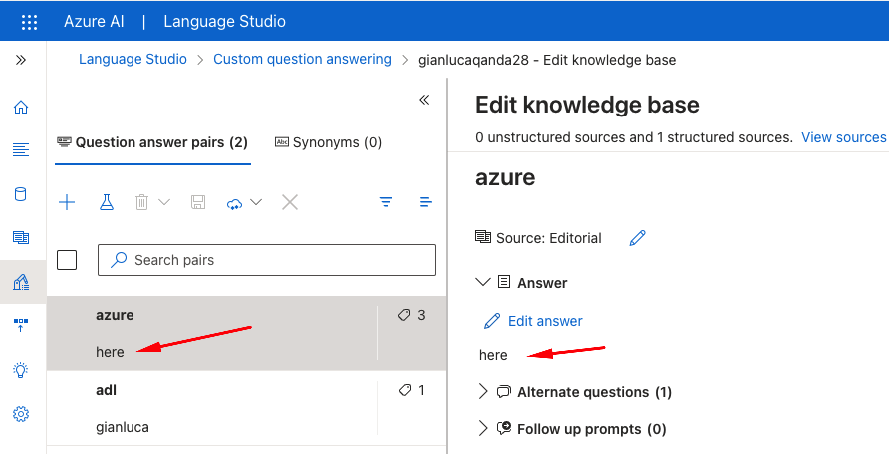Viewport: 889px width, 454px height.
Task: Open the filter icon in pairs toolbar
Action: click(x=386, y=202)
